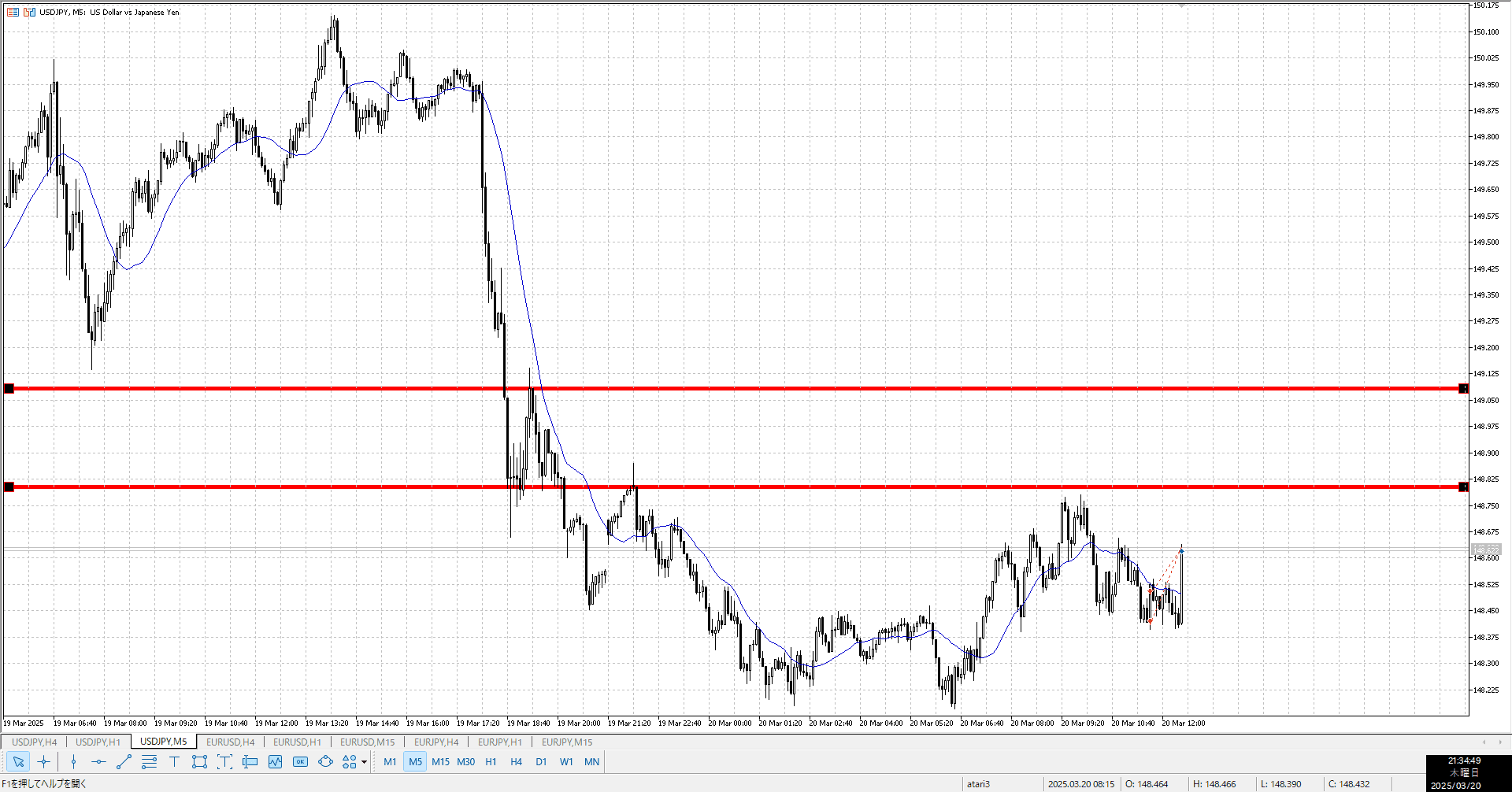Choose the equidistant channel tool
Viewport: 1512px width, 792px height.
[x=149, y=761]
